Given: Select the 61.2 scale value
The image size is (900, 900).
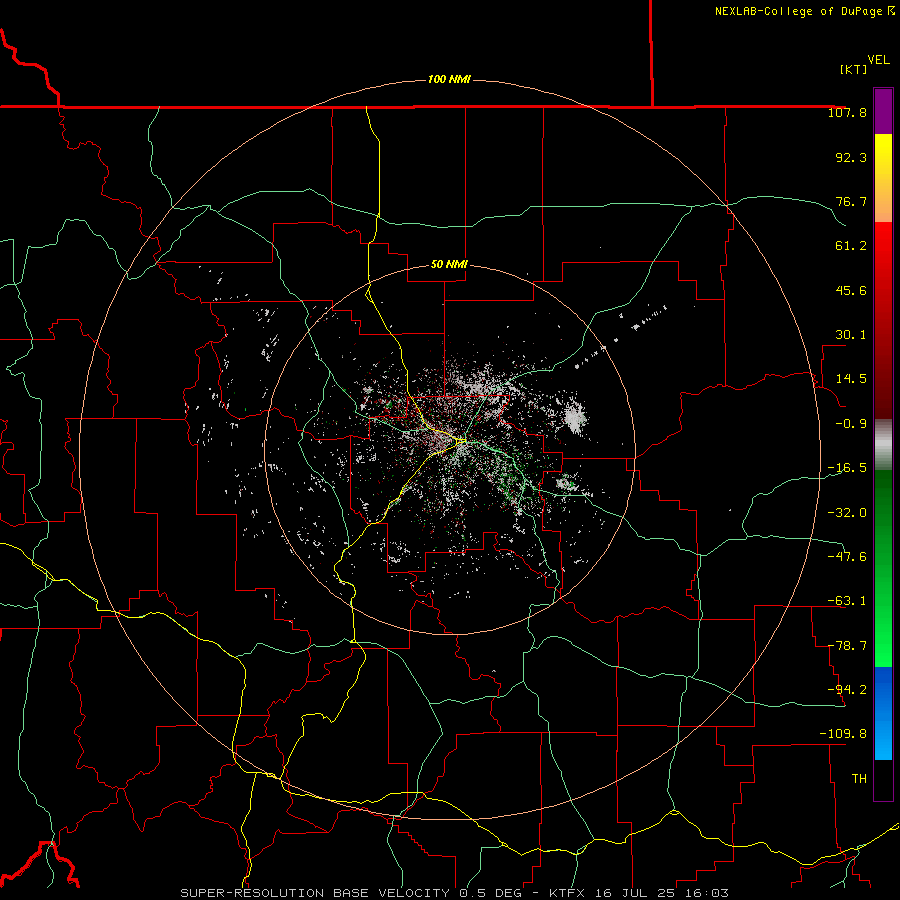Looking at the screenshot, I should tap(851, 246).
